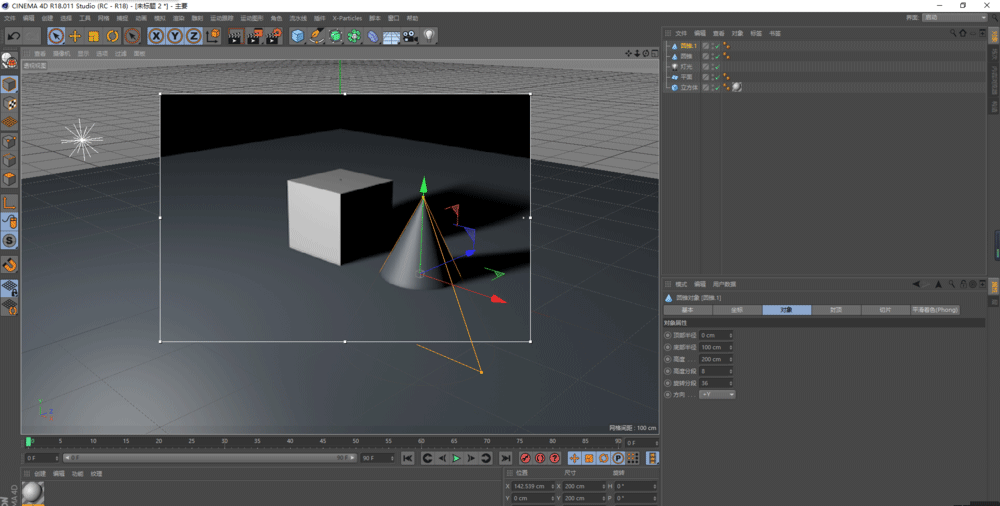This screenshot has width=1000, height=506.
Task: Click the 高度 200 cm stepper arrows
Action: click(x=731, y=359)
